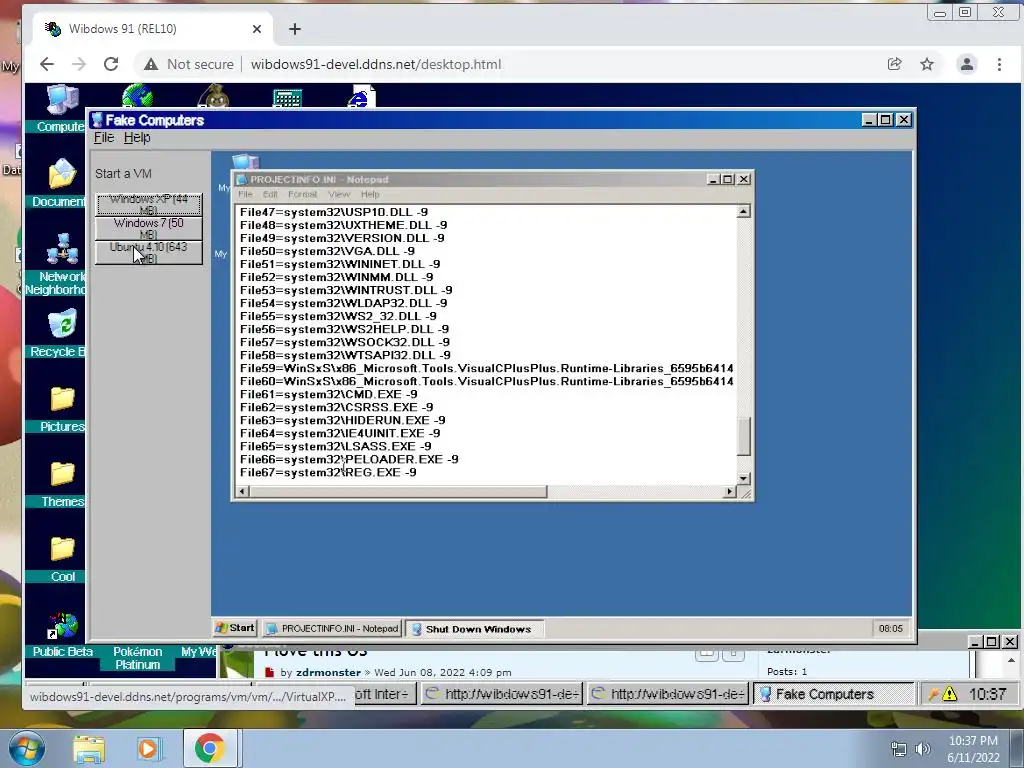Viewport: 1024px width, 768px height.
Task: Click the network tray icon
Action: (x=899, y=750)
